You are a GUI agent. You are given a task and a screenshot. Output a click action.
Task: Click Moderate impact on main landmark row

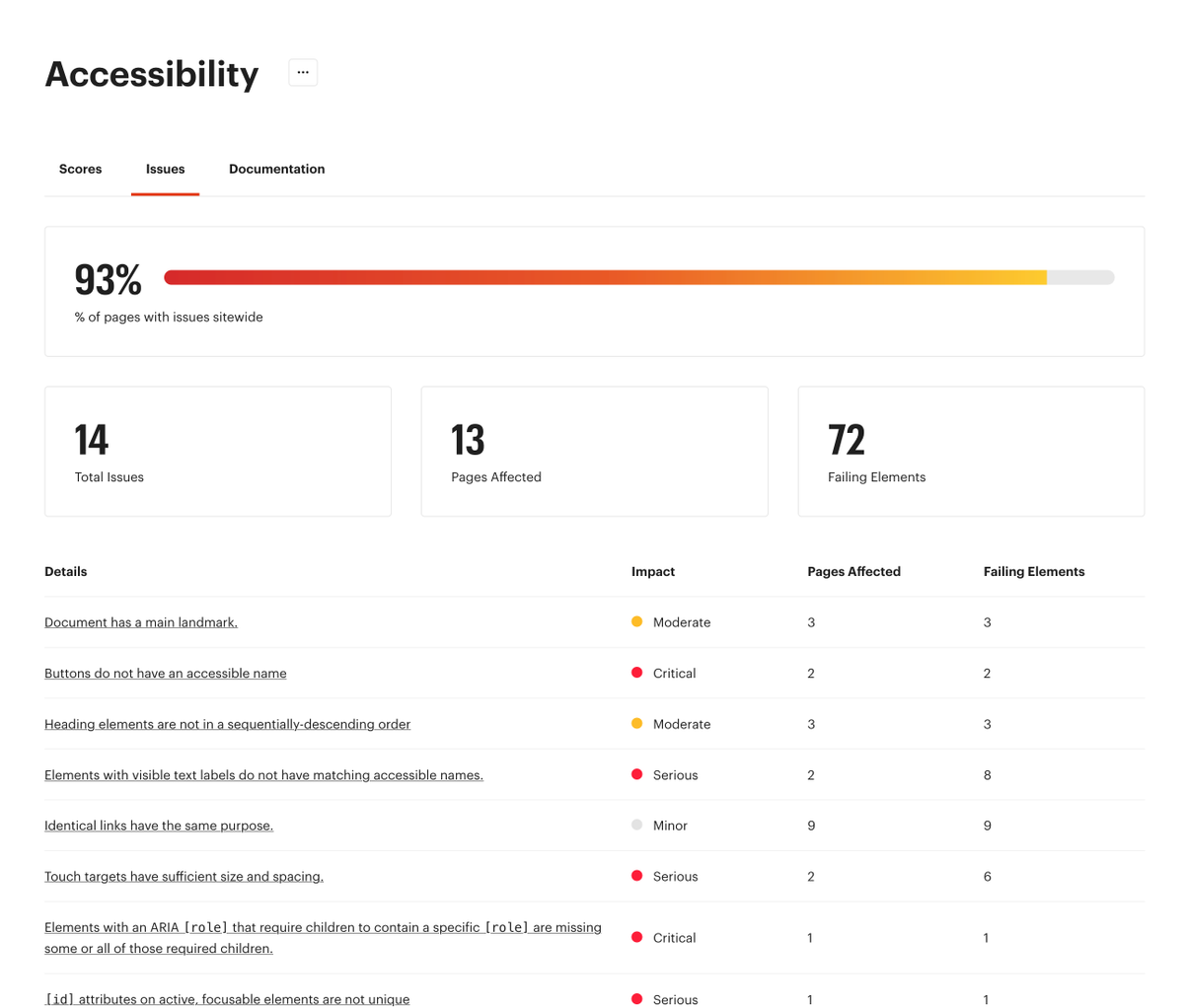pos(671,622)
